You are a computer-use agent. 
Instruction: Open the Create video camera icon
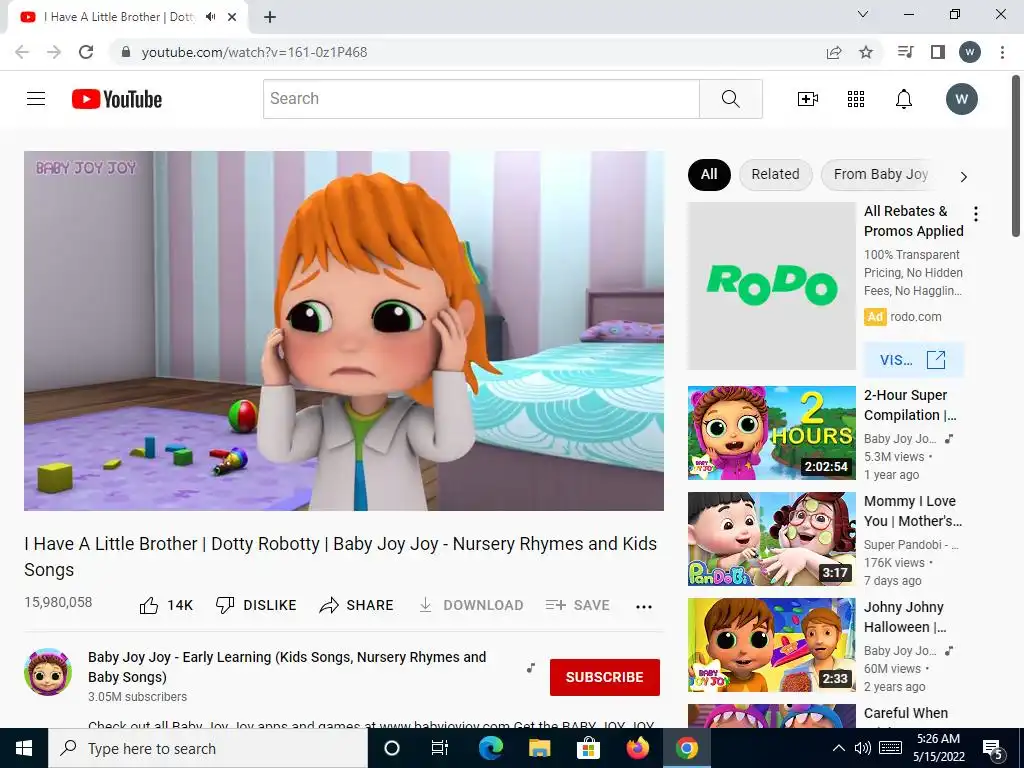tap(808, 99)
